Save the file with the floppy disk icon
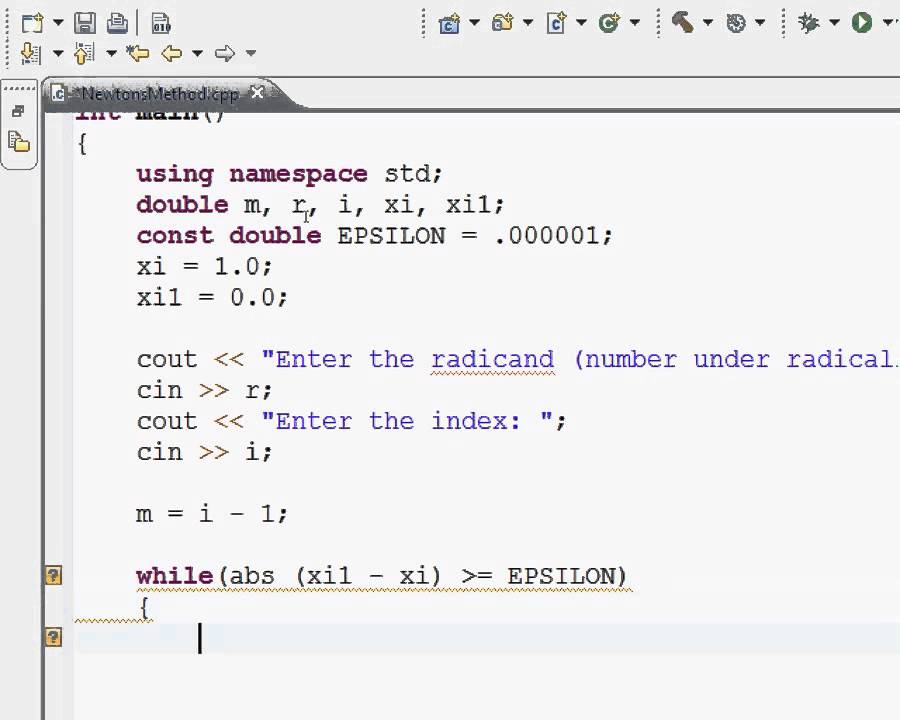Viewport: 900px width, 720px height. click(85, 23)
